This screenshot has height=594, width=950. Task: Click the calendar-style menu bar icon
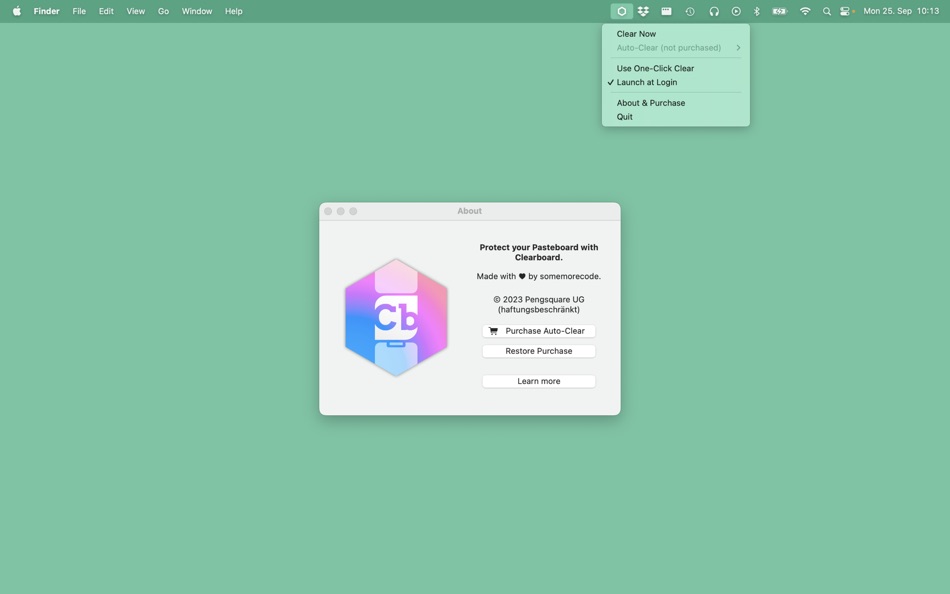coord(666,11)
